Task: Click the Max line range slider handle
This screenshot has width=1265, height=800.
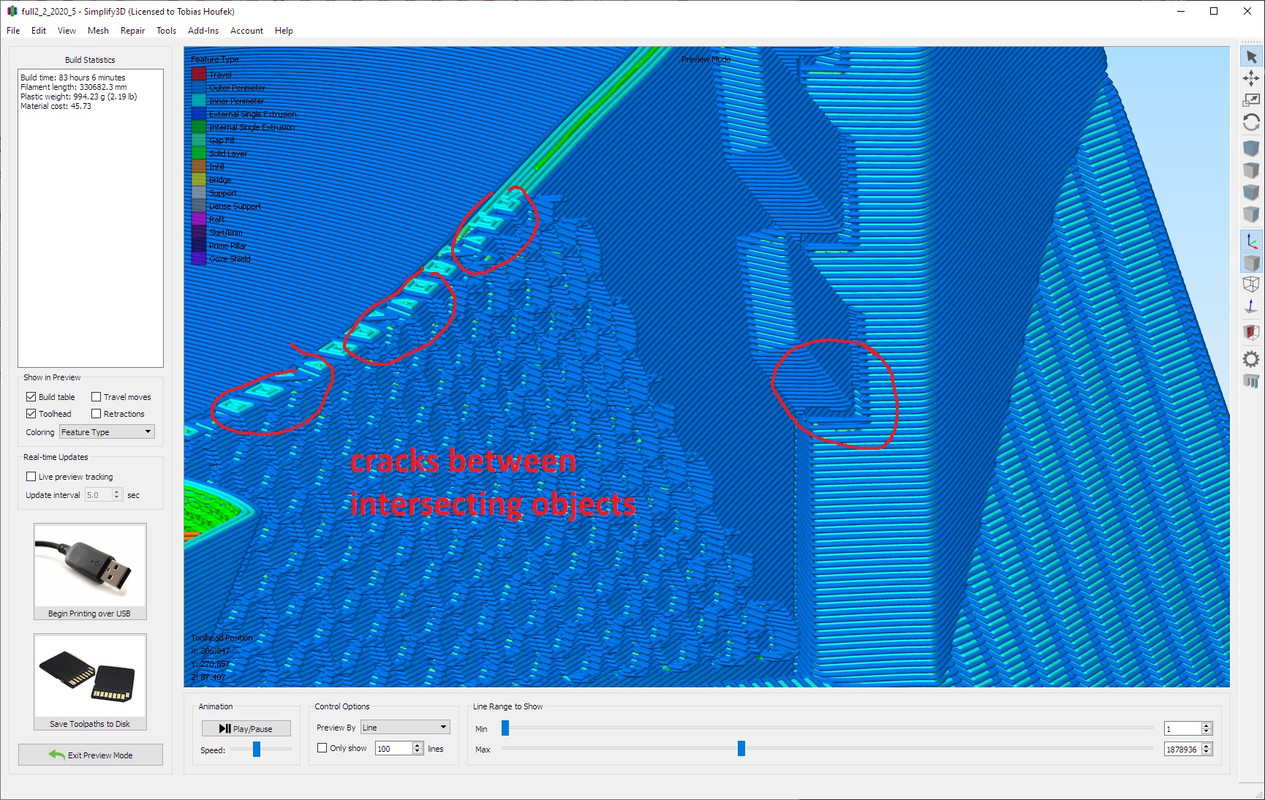Action: tap(741, 748)
